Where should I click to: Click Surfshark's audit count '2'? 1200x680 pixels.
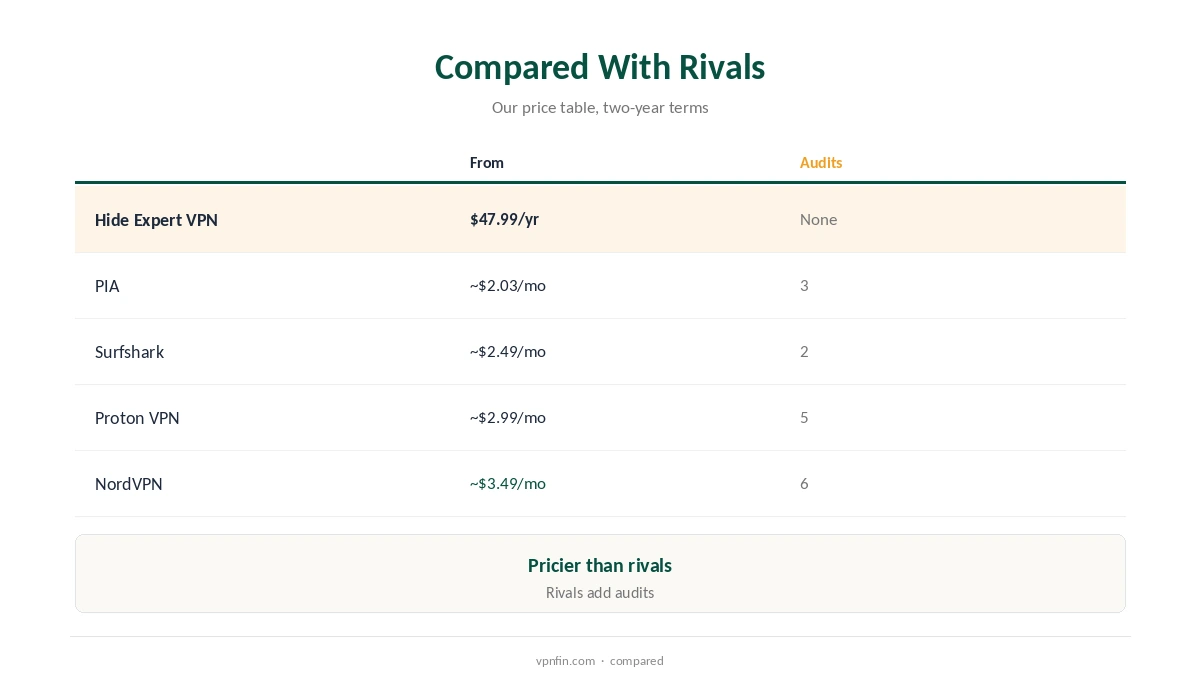(804, 351)
